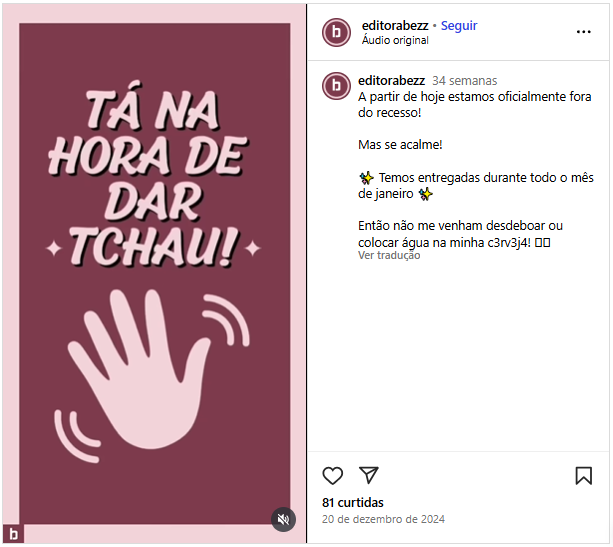This screenshot has height=547, width=613.
Task: Open editorabezz avatar beside the caption
Action: click(336, 86)
